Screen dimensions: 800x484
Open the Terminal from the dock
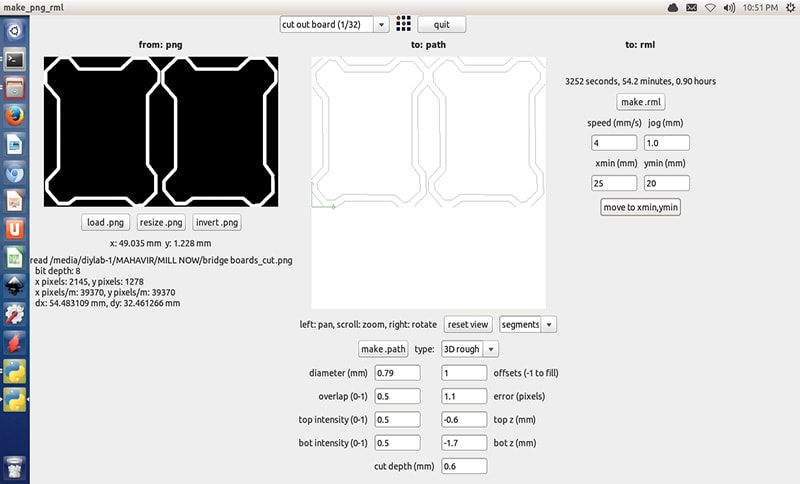[14, 60]
